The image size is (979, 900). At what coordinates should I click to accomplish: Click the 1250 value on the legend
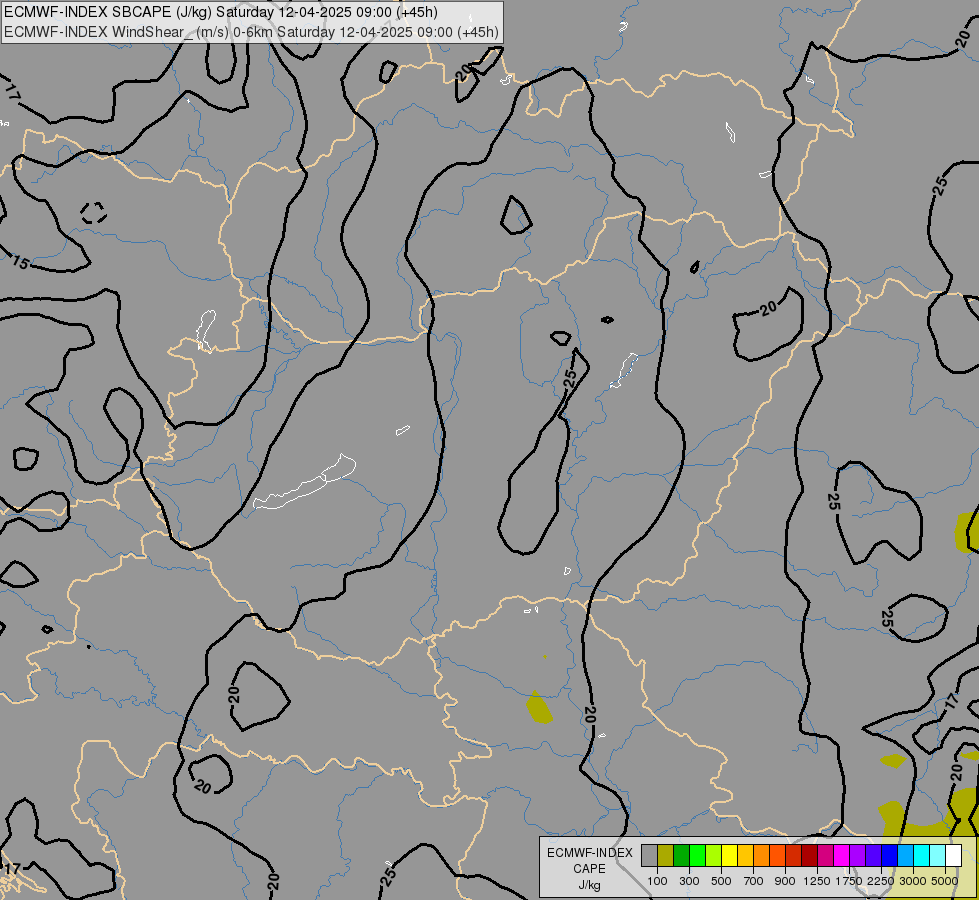click(817, 881)
